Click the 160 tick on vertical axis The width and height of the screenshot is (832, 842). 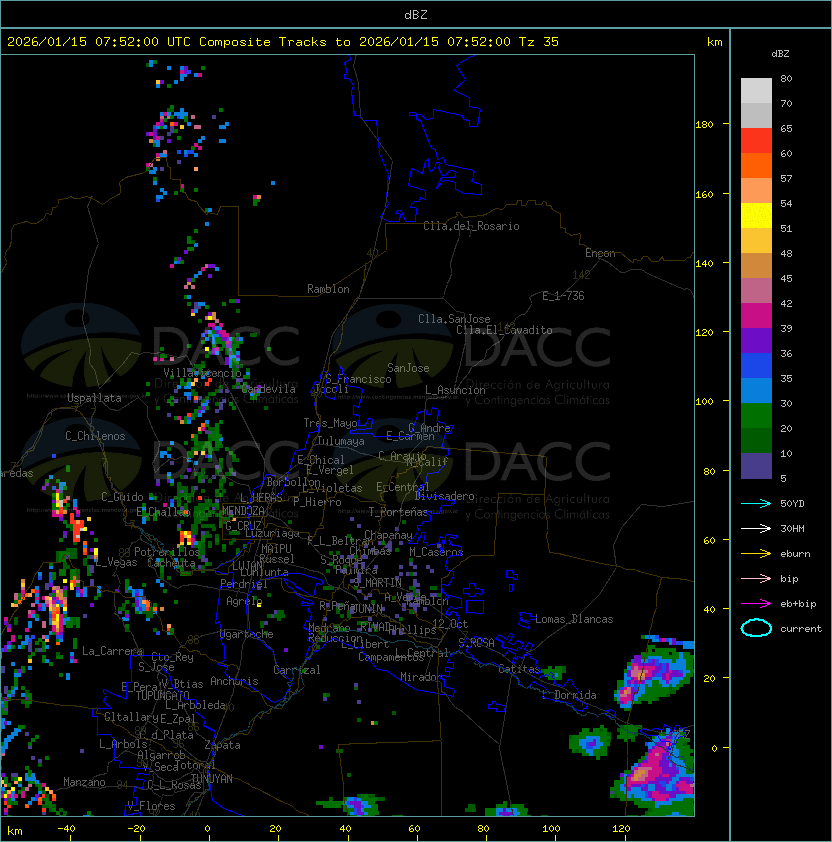pos(704,194)
